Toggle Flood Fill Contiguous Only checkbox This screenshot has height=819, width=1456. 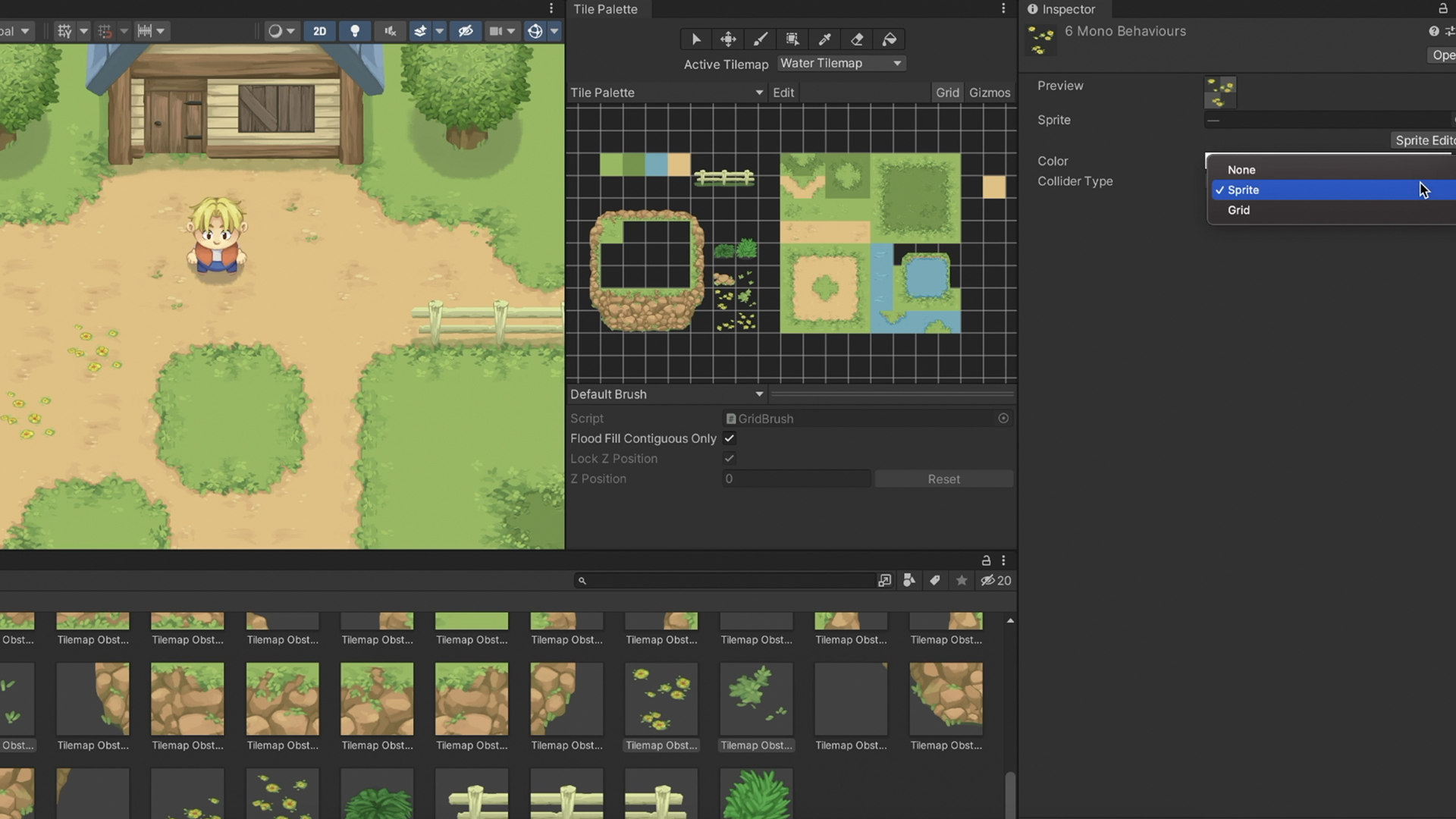pyautogui.click(x=730, y=438)
